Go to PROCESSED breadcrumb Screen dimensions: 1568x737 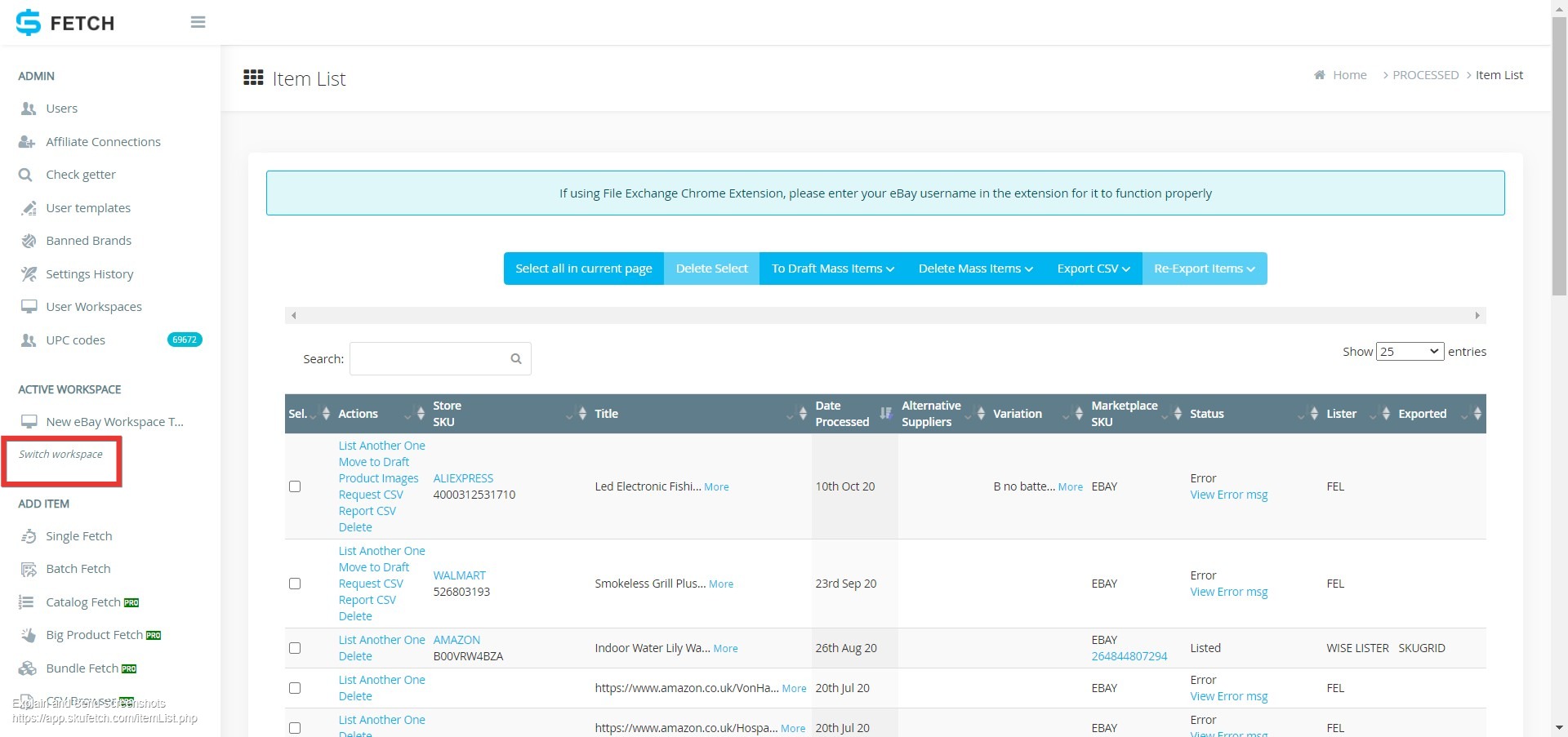point(1425,75)
